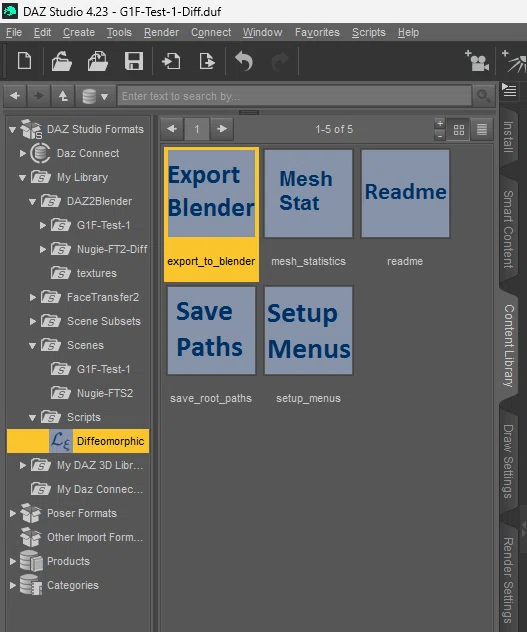527x632 pixels.
Task: Create a new spotlight
Action: tap(514, 61)
